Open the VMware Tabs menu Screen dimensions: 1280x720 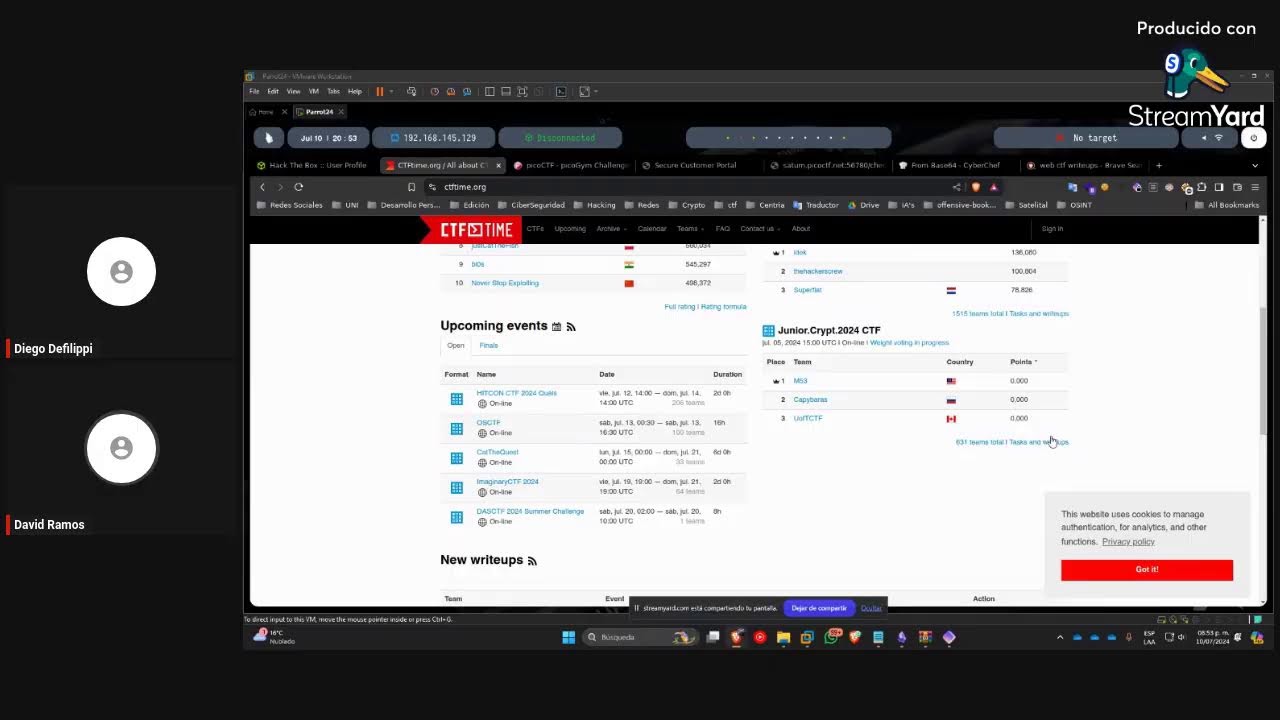click(x=333, y=91)
